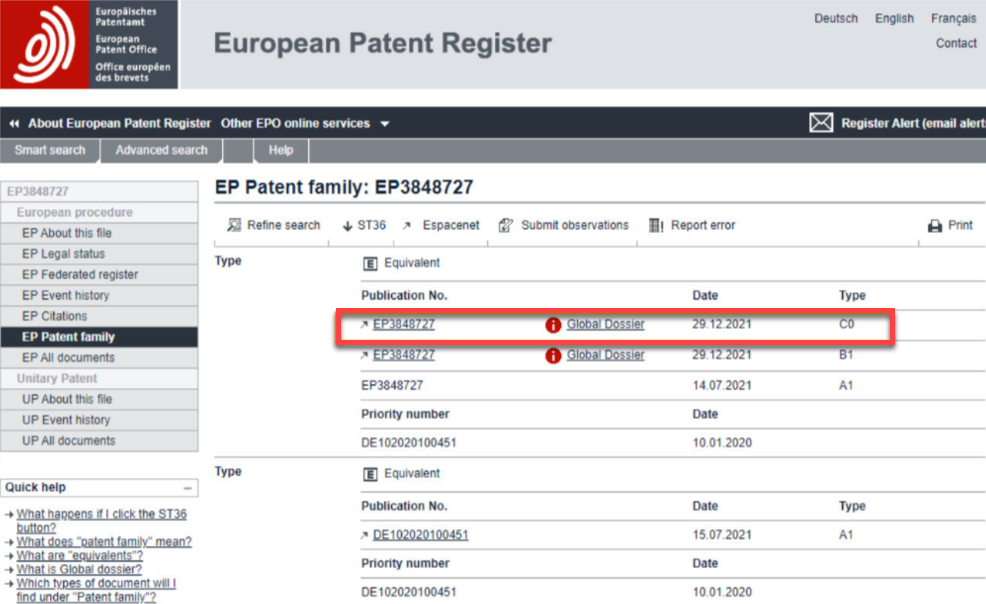The width and height of the screenshot is (986, 604).
Task: Open the DE102020100451 publication link
Action: tap(424, 534)
